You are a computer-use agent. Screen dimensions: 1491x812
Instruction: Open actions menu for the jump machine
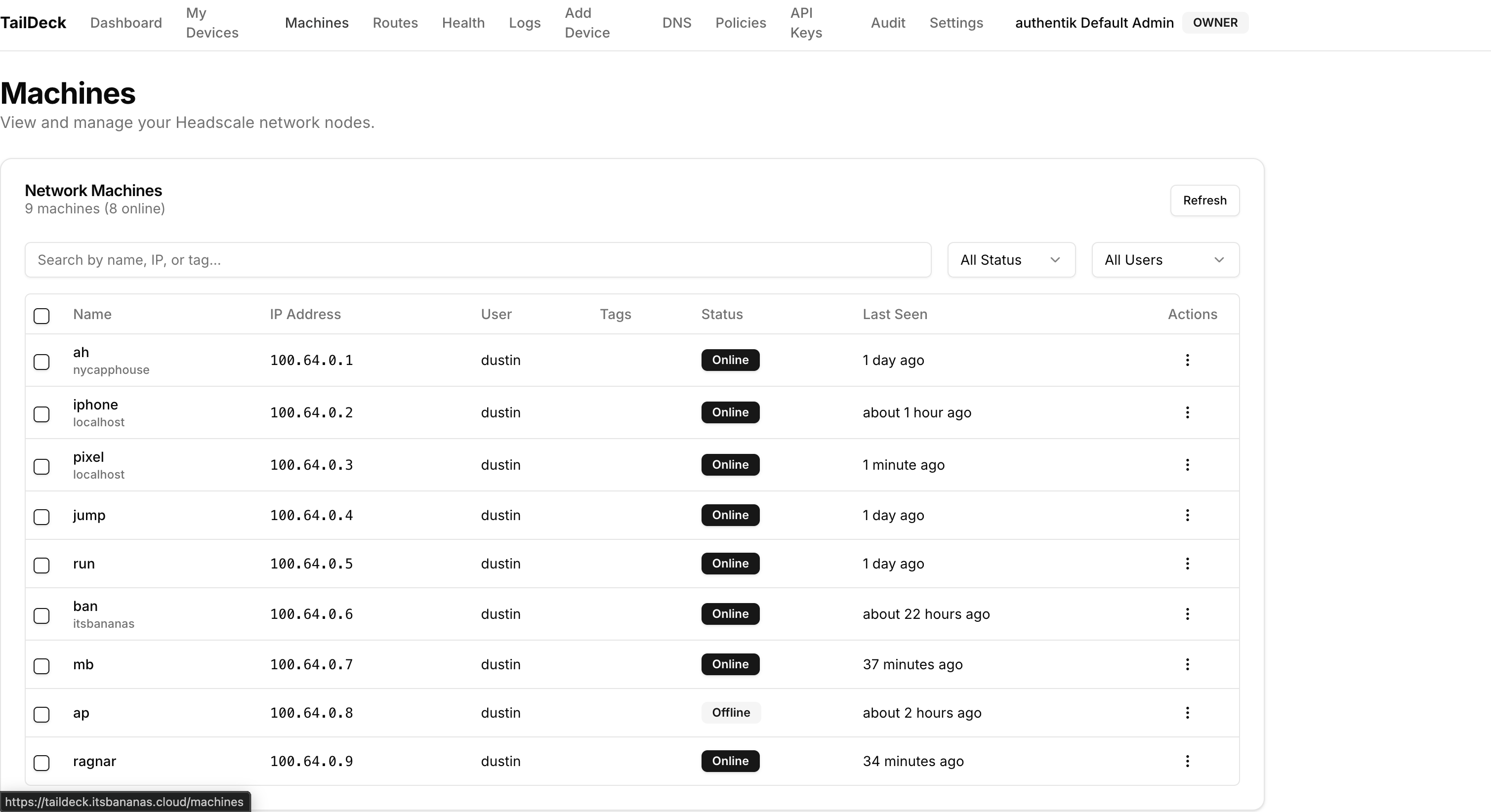pyautogui.click(x=1188, y=515)
